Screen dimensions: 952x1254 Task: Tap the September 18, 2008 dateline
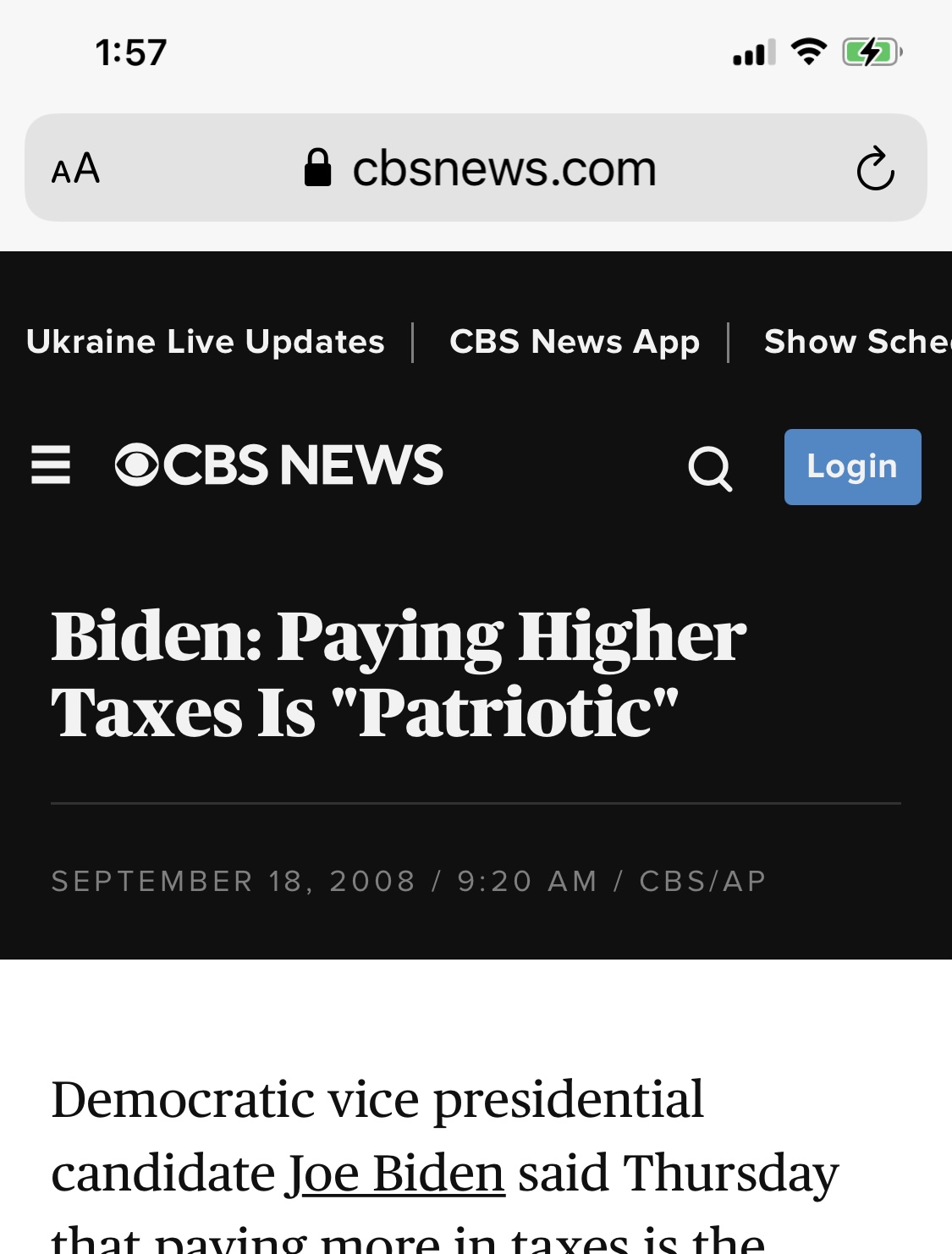pos(234,881)
